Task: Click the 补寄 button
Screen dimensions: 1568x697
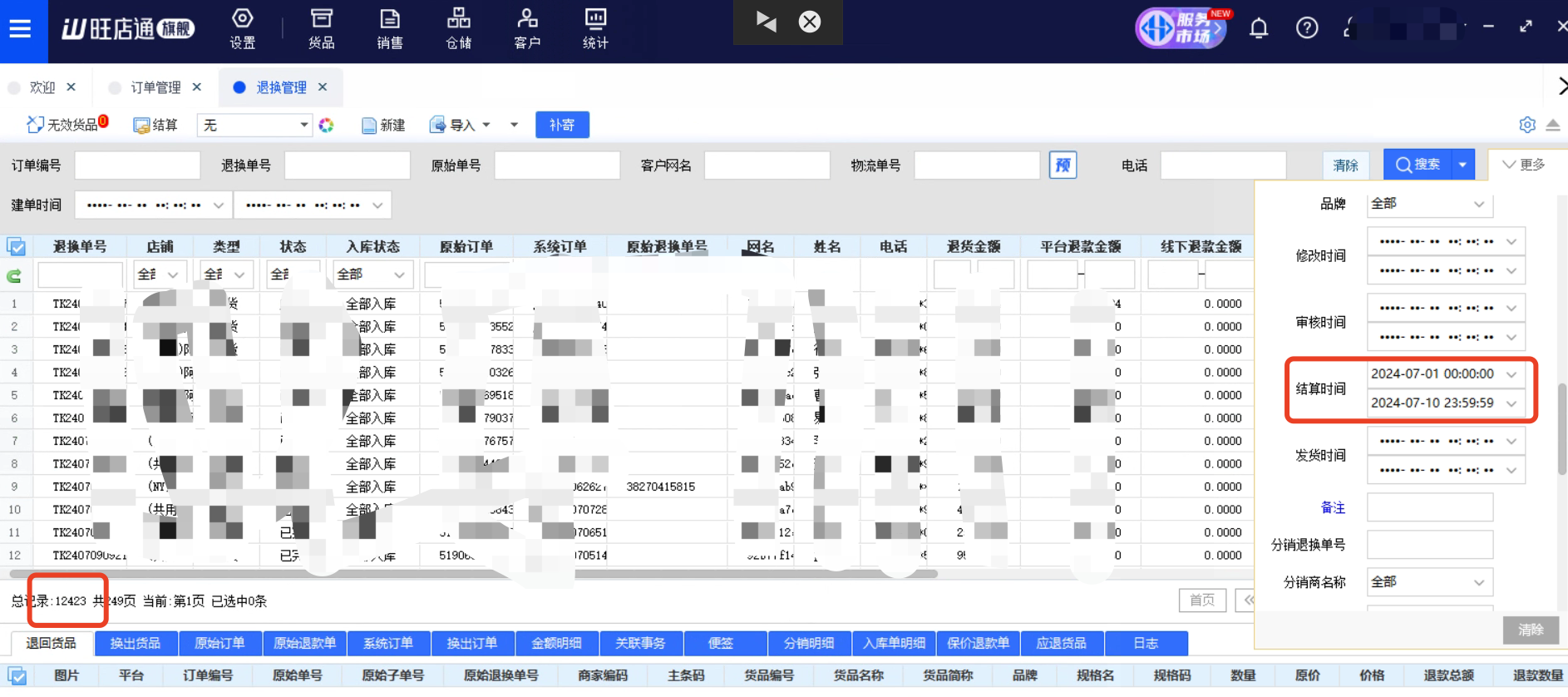Action: coord(562,125)
